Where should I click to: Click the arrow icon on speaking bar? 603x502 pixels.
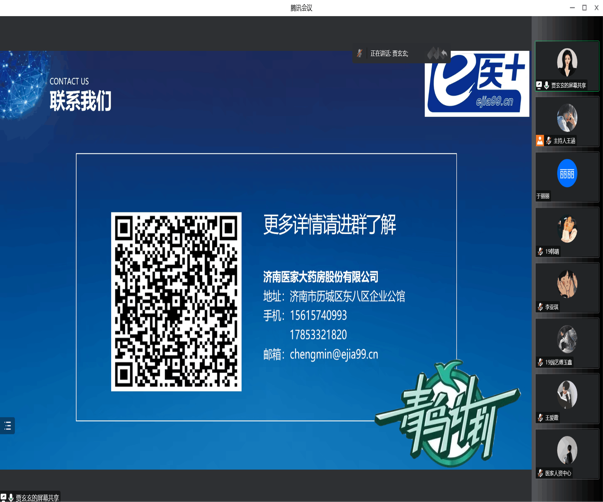click(444, 53)
